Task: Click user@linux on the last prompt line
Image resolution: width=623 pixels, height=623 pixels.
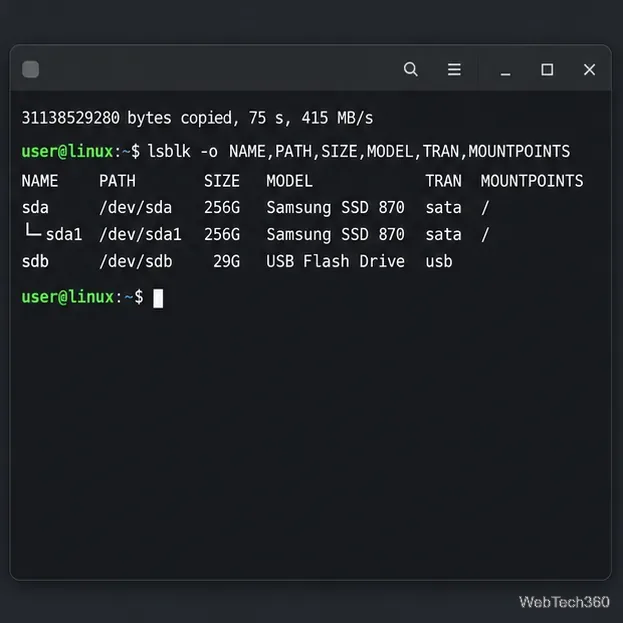Action: [68, 297]
